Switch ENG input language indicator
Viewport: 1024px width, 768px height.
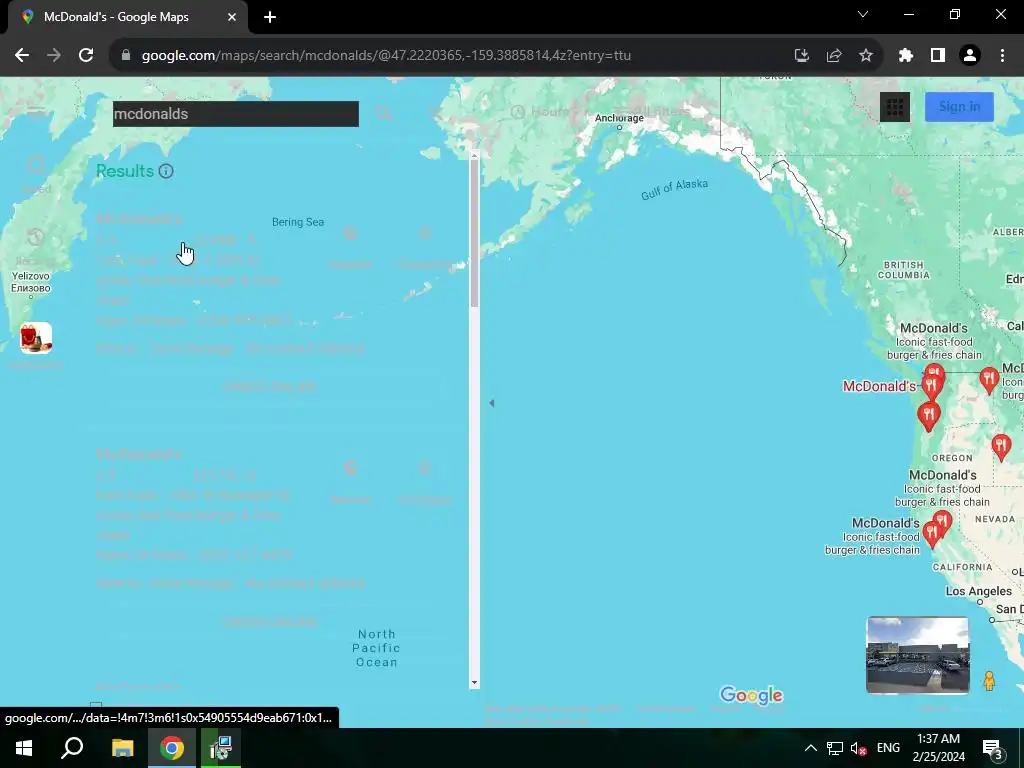click(888, 748)
